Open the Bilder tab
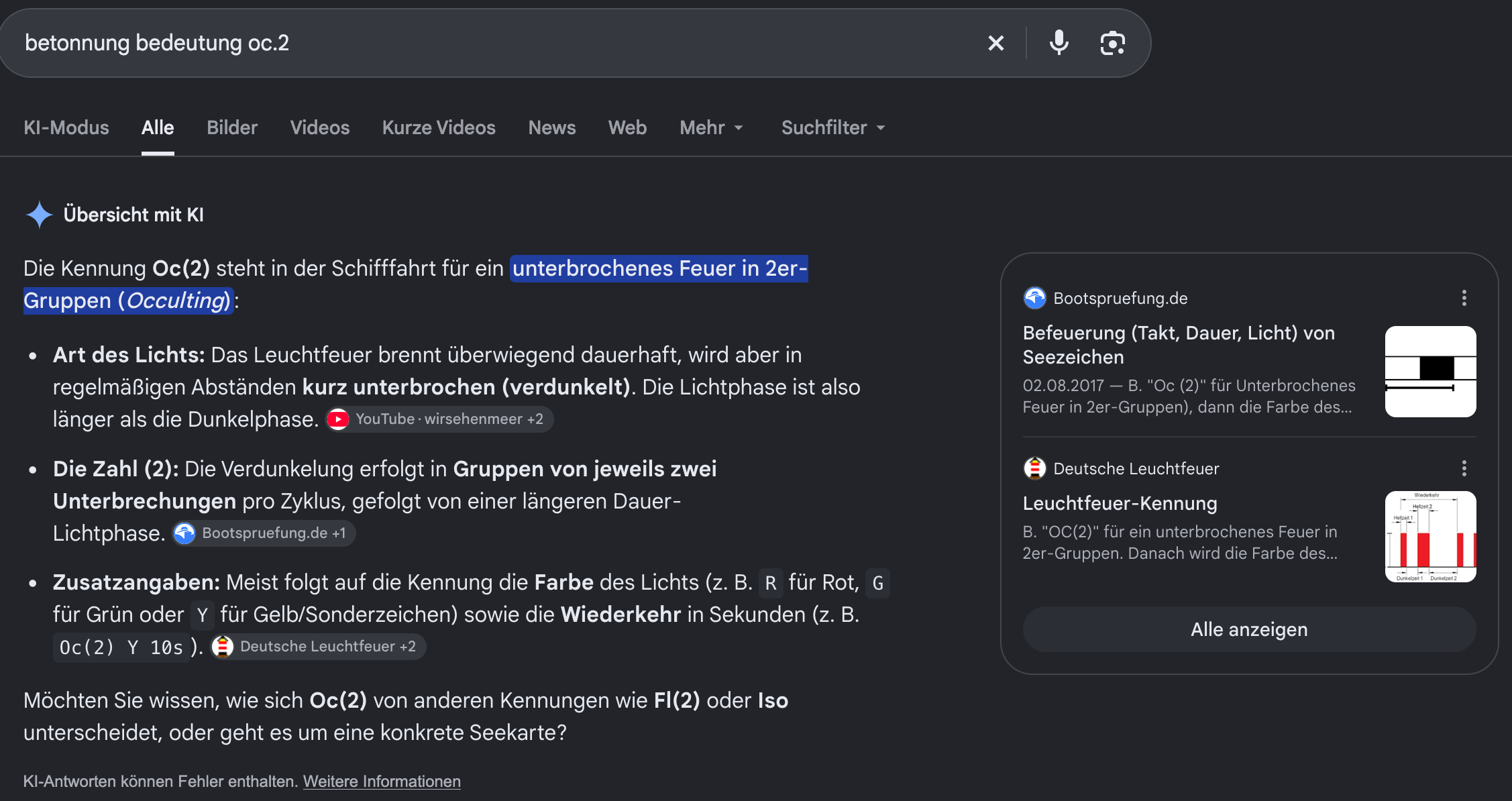This screenshot has height=801, width=1512. (x=232, y=127)
